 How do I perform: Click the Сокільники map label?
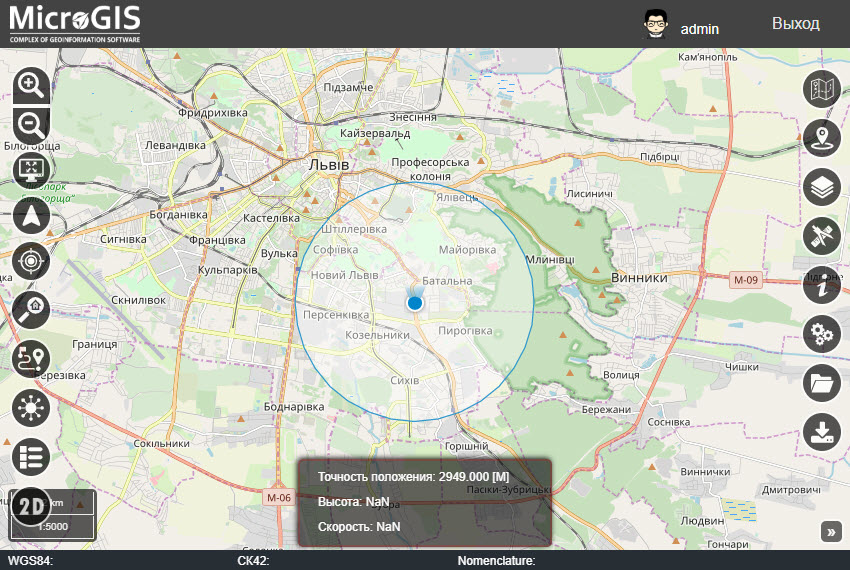[162, 443]
